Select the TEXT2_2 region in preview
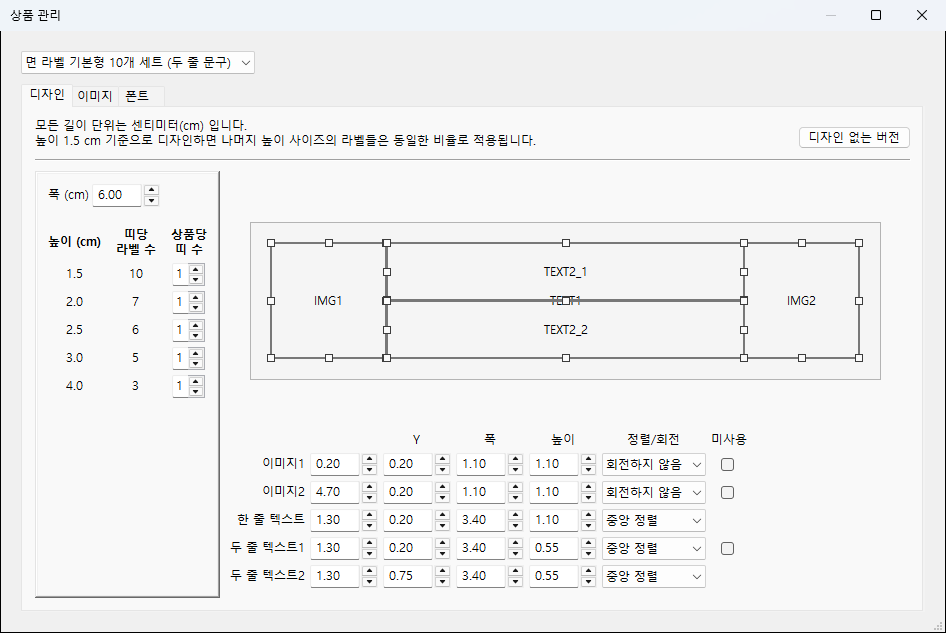The height and width of the screenshot is (633, 946). click(565, 329)
